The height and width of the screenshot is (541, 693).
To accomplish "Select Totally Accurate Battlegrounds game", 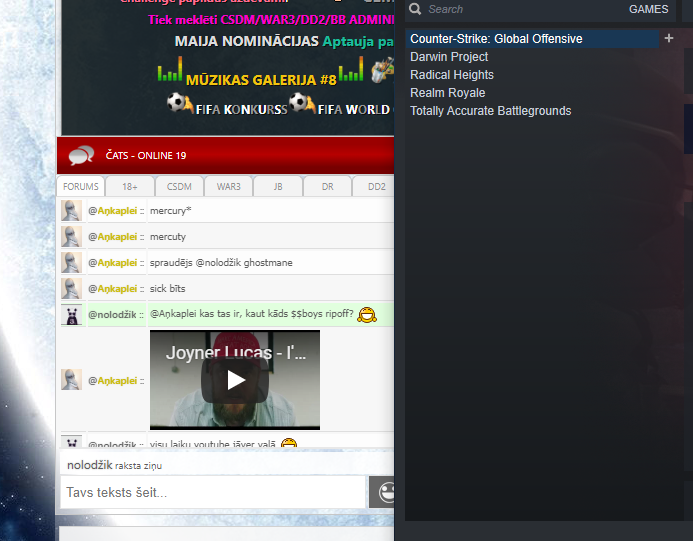I will 491,111.
